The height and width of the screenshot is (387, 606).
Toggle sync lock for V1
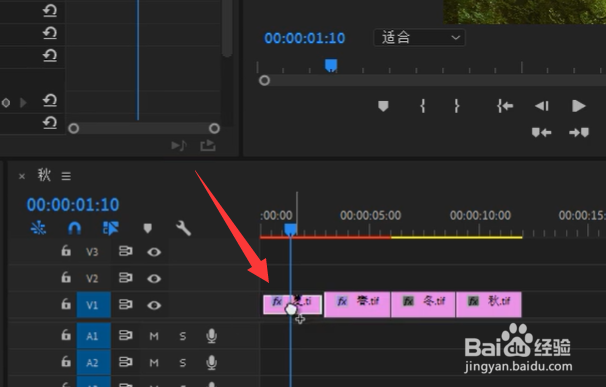(126, 305)
